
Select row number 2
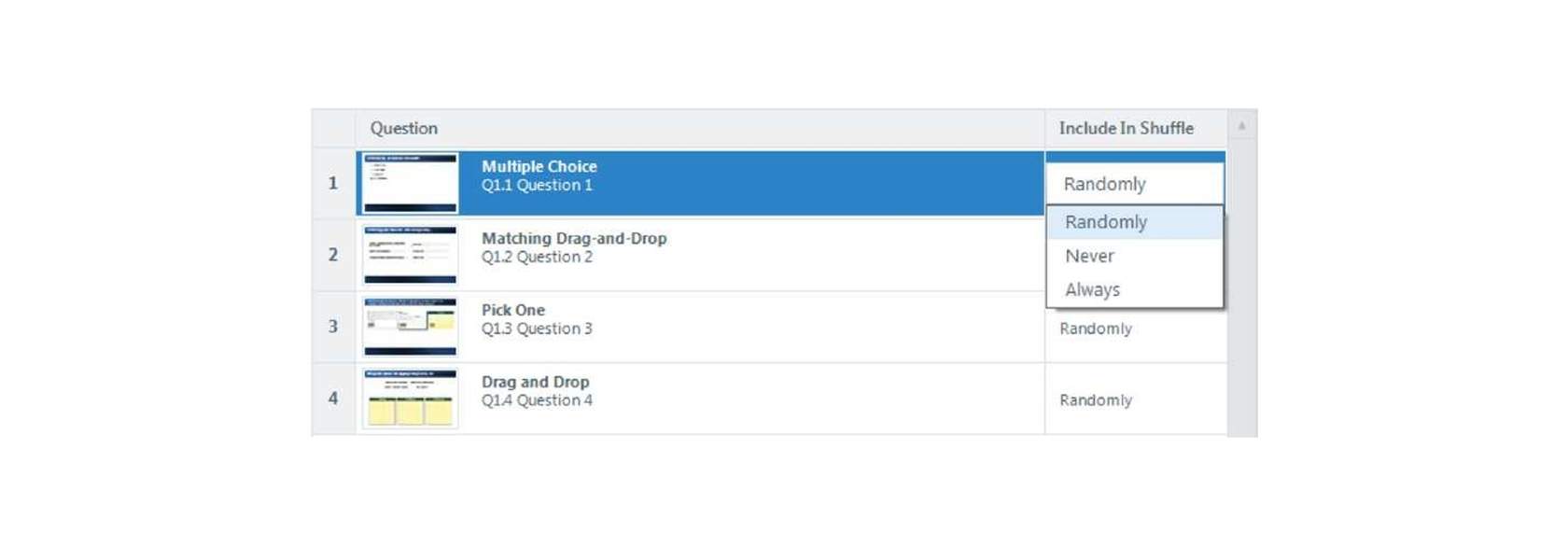(333, 255)
